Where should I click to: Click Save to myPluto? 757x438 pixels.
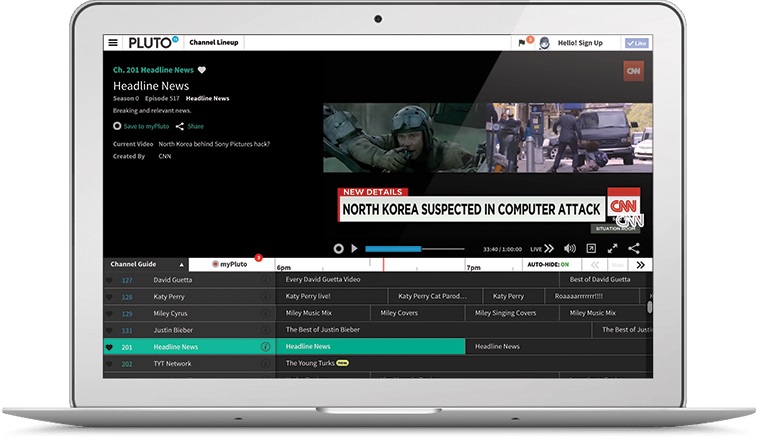tap(140, 126)
